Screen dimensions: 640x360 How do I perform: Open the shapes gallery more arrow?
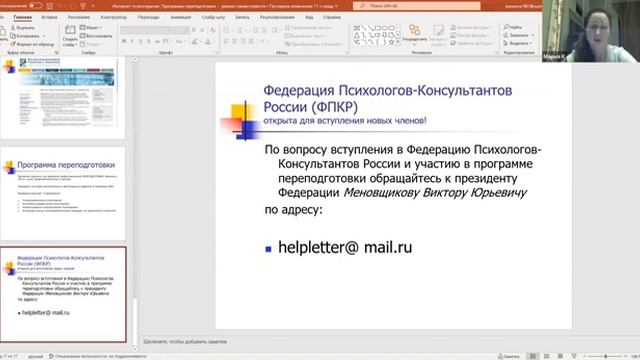[x=398, y=42]
